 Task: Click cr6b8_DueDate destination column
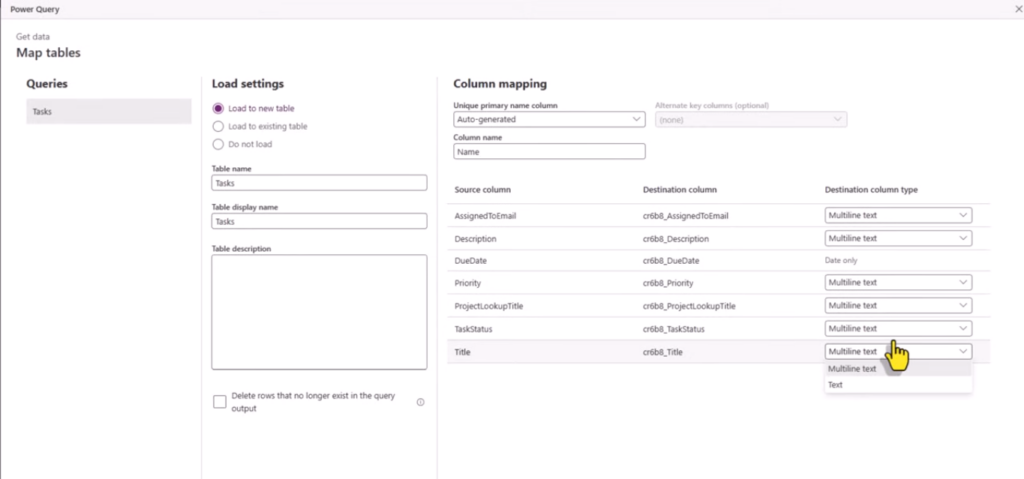(671, 260)
